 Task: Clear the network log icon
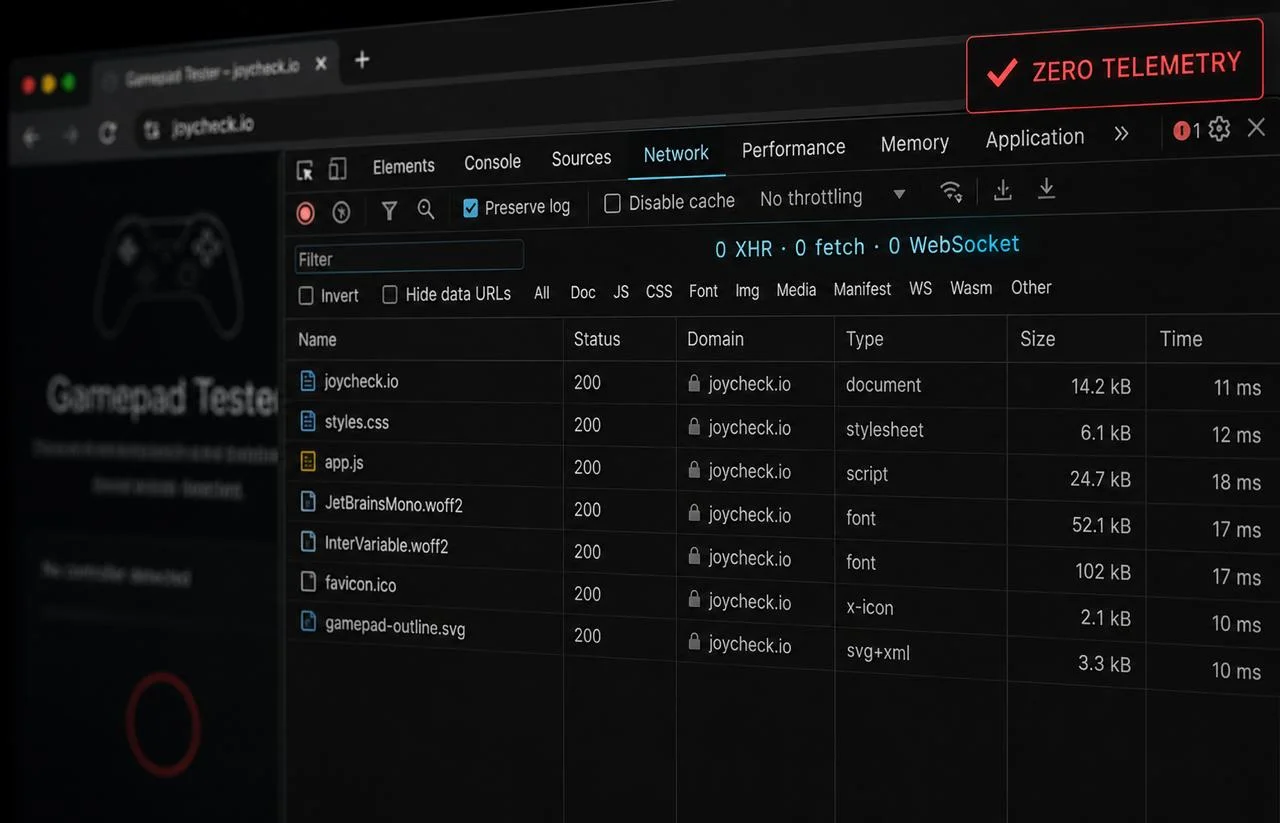pos(341,212)
